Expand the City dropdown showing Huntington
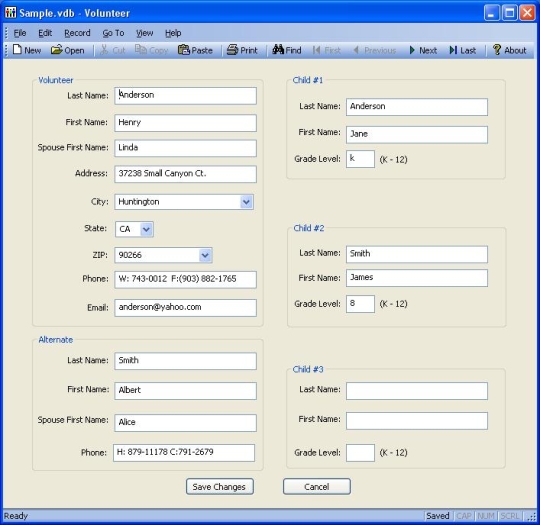The width and height of the screenshot is (540, 525). (x=246, y=202)
